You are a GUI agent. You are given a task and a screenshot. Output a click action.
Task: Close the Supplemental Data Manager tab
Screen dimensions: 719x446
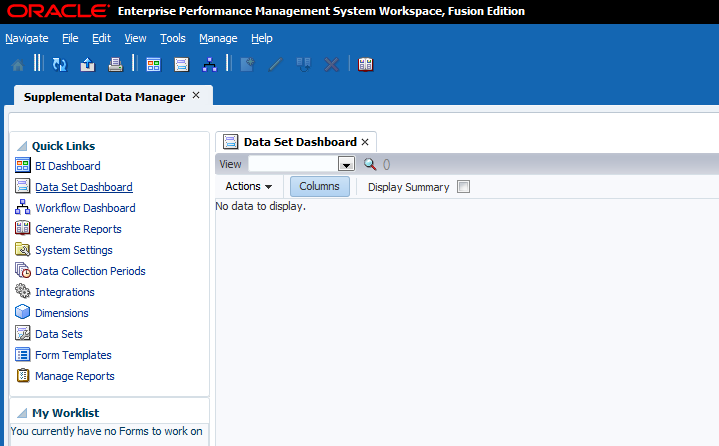[x=196, y=95]
